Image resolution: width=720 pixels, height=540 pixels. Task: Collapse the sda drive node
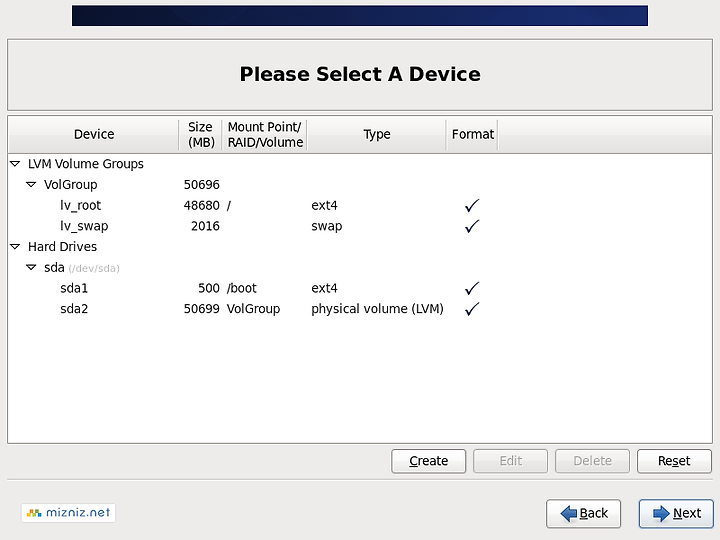(31, 267)
